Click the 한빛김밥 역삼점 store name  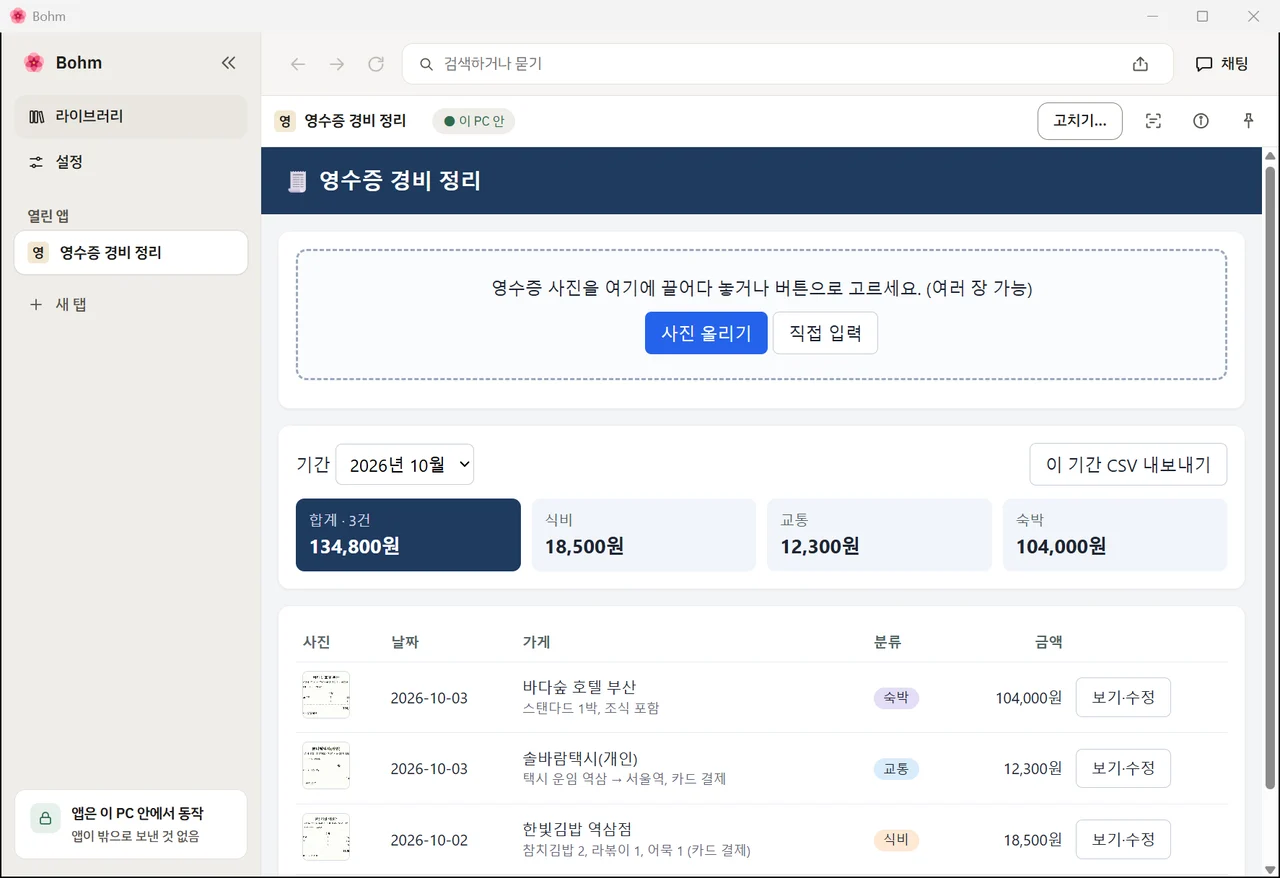[x=577, y=829]
